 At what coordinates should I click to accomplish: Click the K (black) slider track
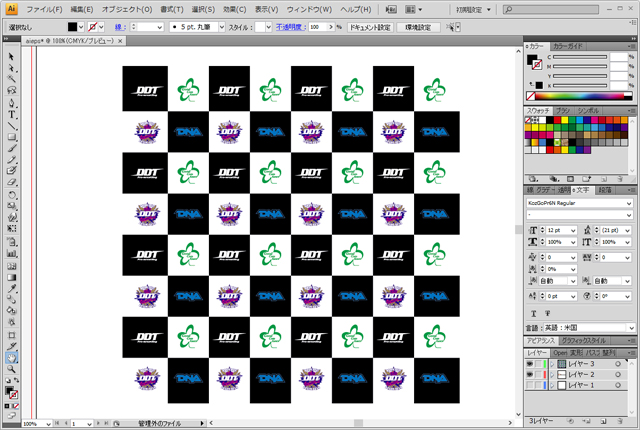tap(580, 86)
